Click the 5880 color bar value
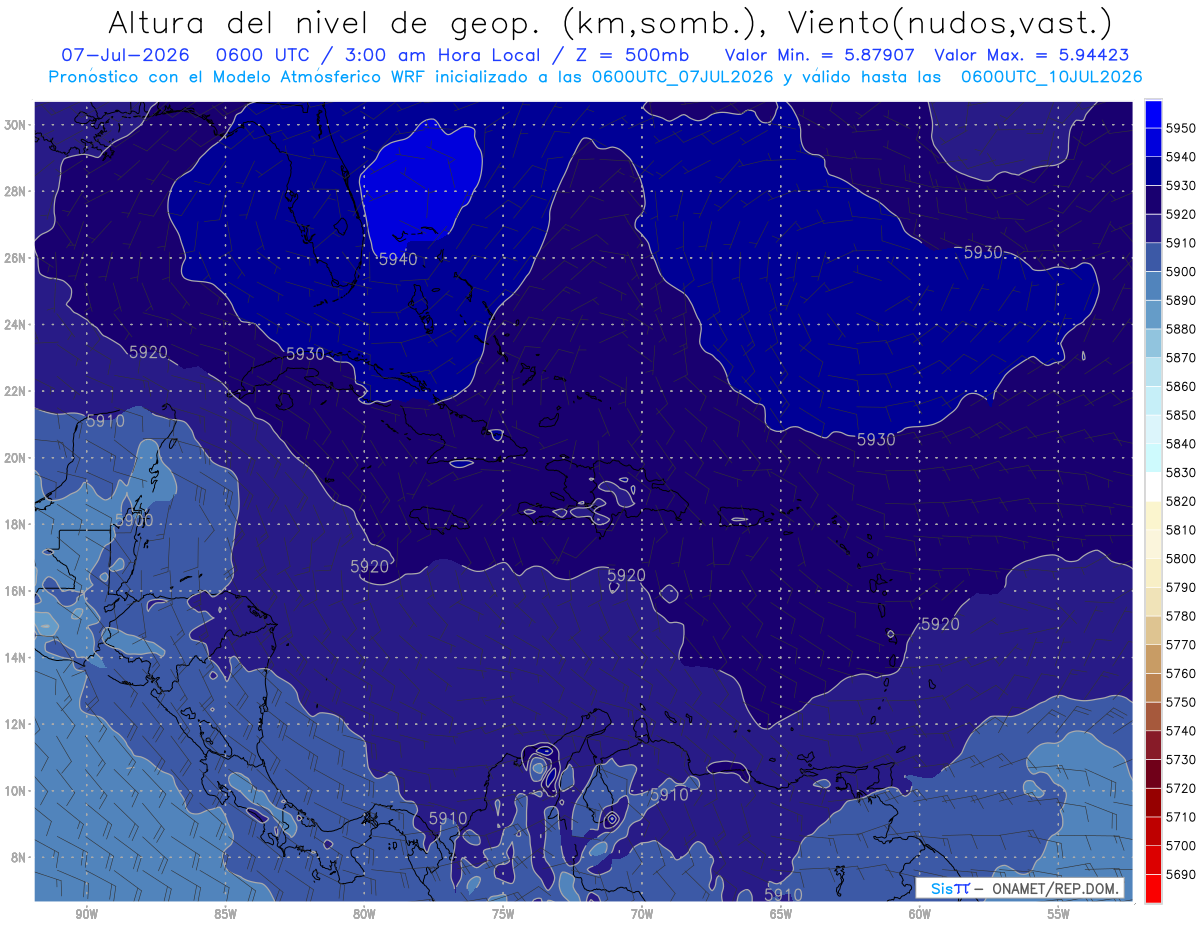The image size is (1200, 927). pos(1181,329)
